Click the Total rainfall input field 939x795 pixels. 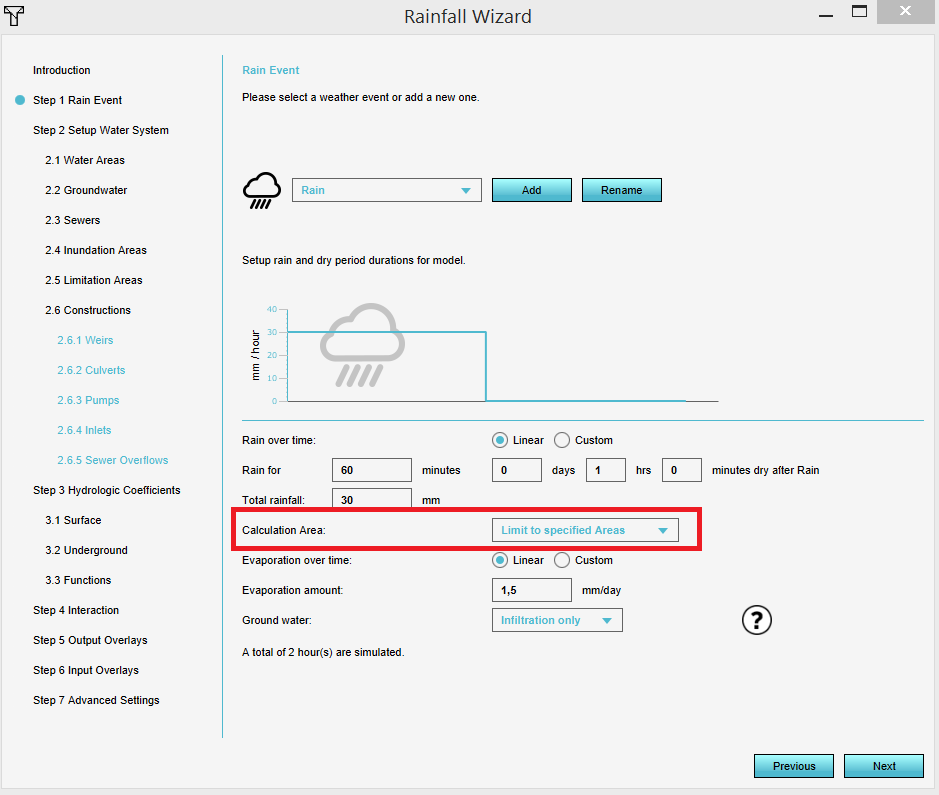[x=371, y=499]
